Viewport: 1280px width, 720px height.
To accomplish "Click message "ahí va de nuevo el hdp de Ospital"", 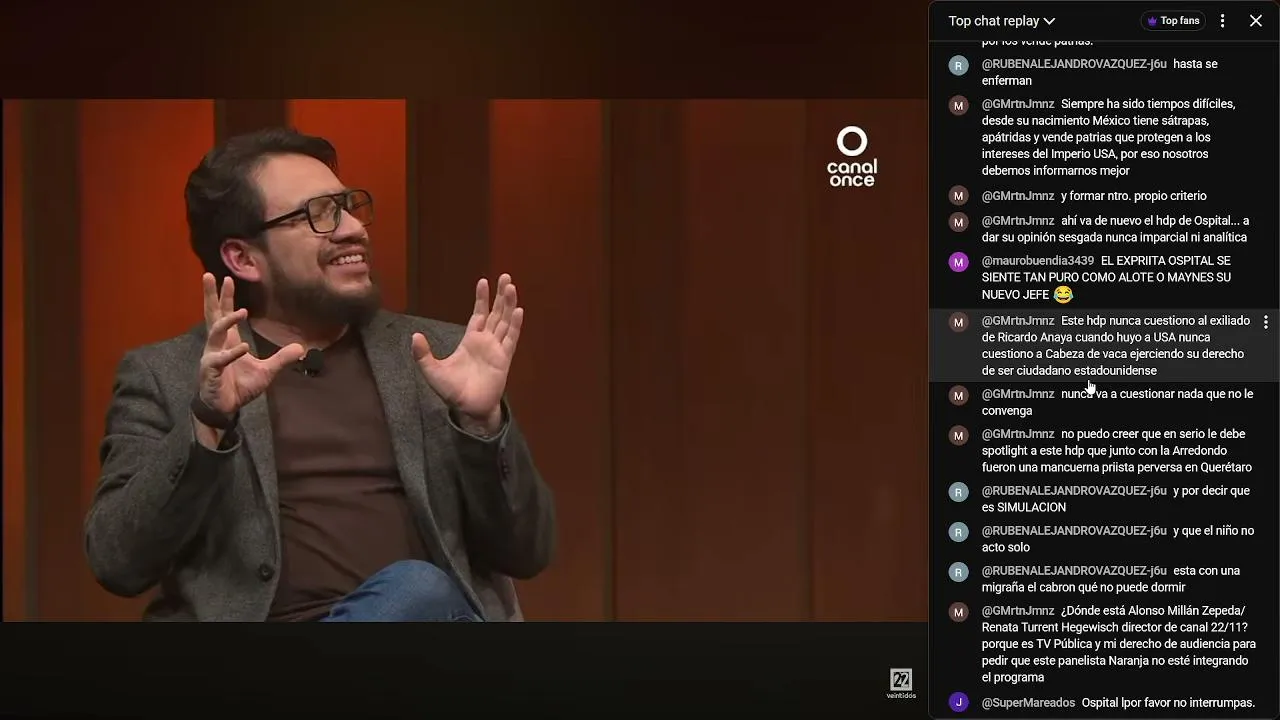I will (1116, 229).
